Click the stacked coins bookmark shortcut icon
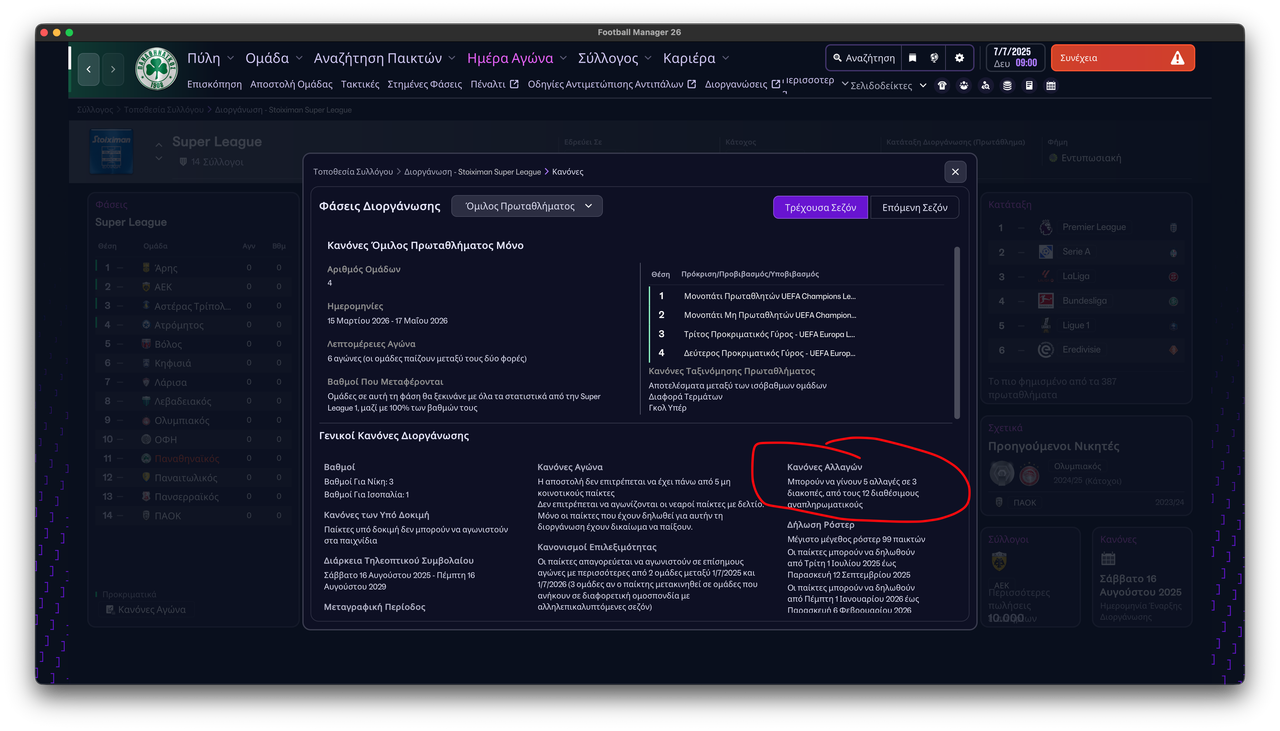This screenshot has height=731, width=1280. (x=1007, y=86)
